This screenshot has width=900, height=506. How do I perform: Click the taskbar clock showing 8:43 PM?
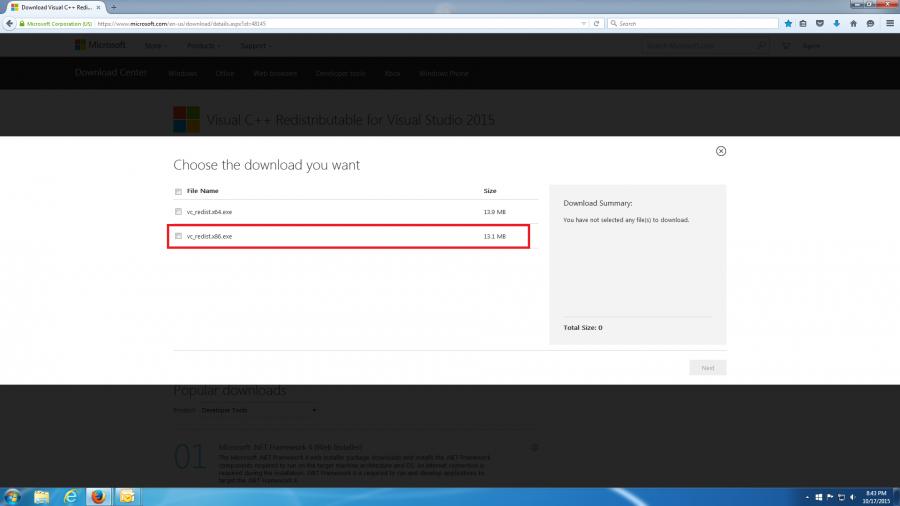pyautogui.click(x=876, y=497)
